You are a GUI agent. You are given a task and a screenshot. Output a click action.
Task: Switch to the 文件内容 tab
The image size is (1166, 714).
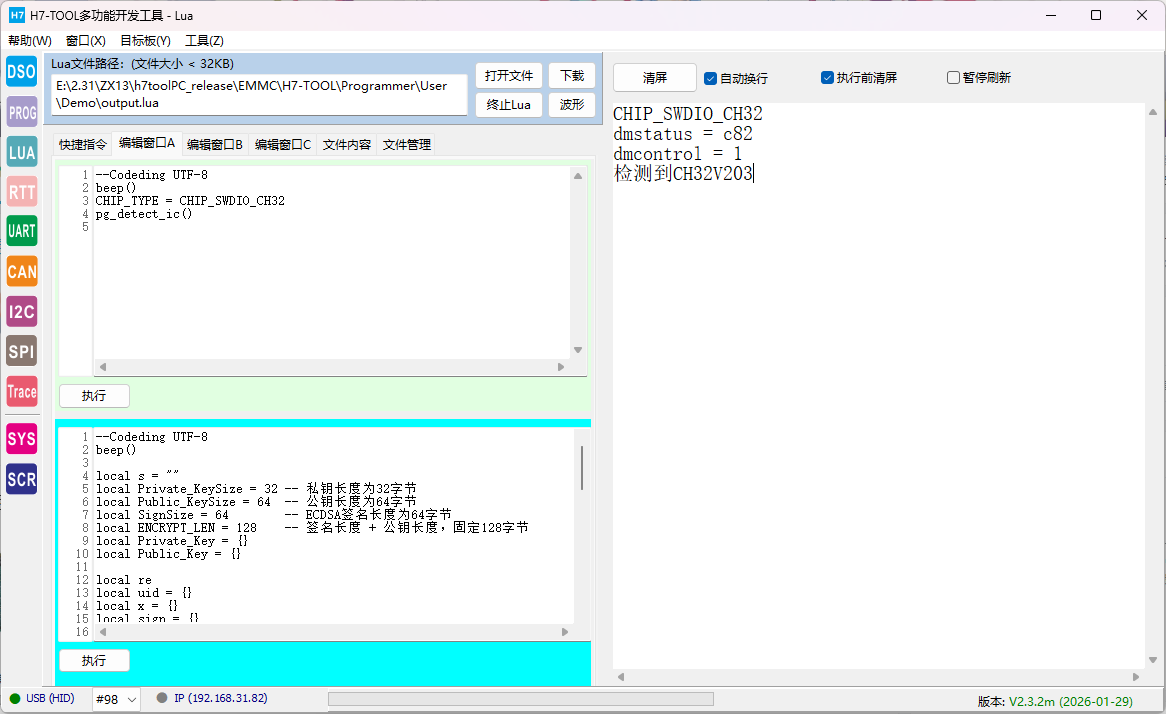pyautogui.click(x=347, y=144)
